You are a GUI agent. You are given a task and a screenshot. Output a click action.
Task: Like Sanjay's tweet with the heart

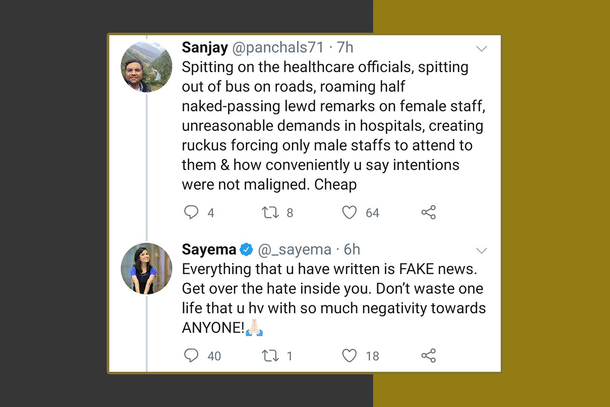[349, 212]
